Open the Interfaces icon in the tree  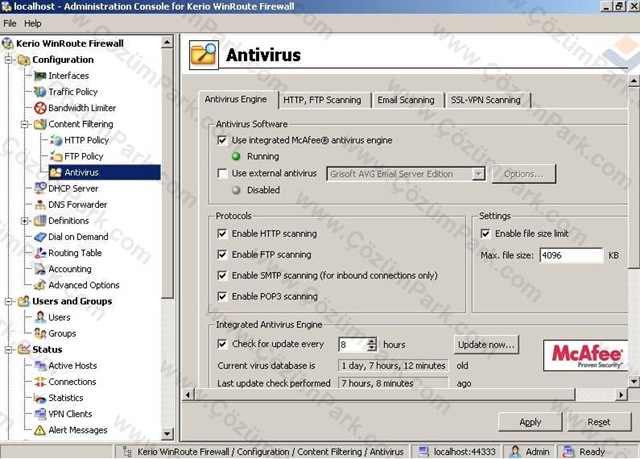pos(40,76)
